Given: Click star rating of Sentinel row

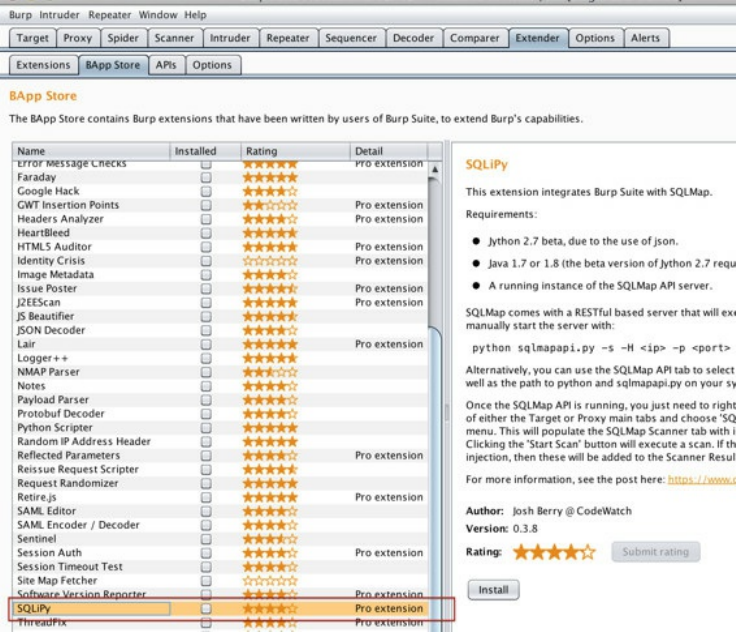Looking at the screenshot, I should (x=270, y=539).
